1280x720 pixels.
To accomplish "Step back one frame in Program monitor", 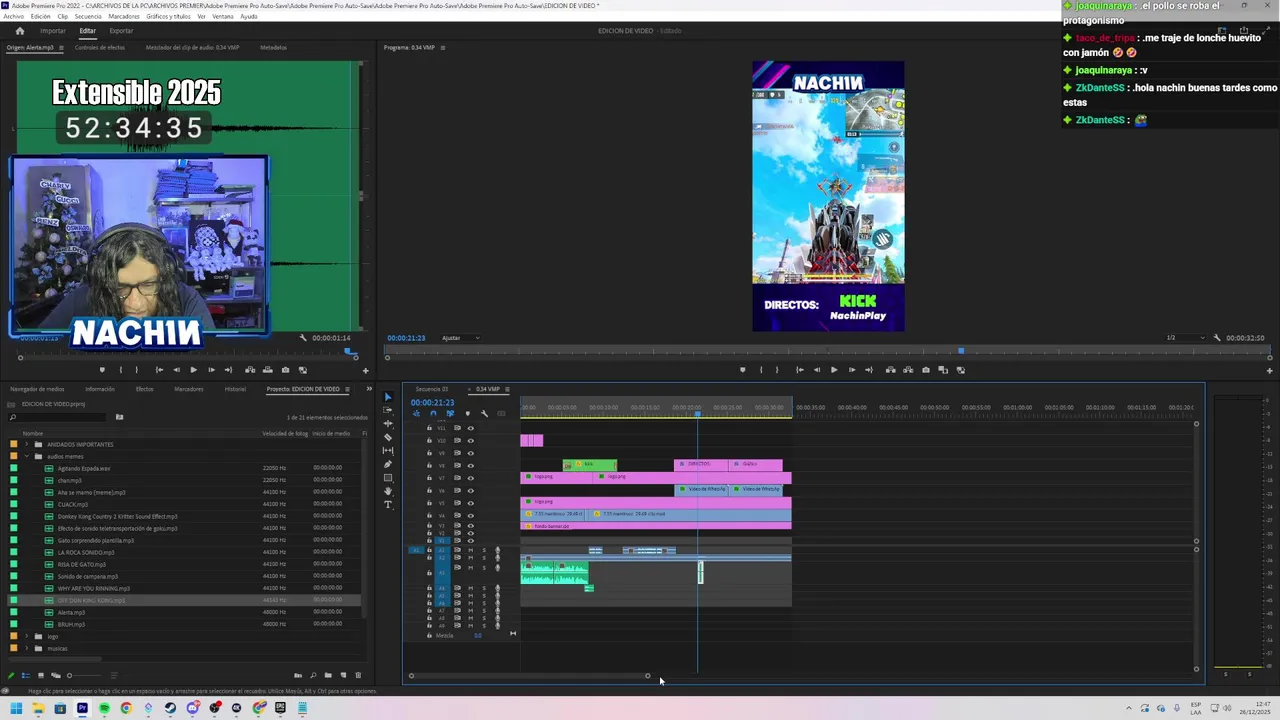I will click(816, 370).
